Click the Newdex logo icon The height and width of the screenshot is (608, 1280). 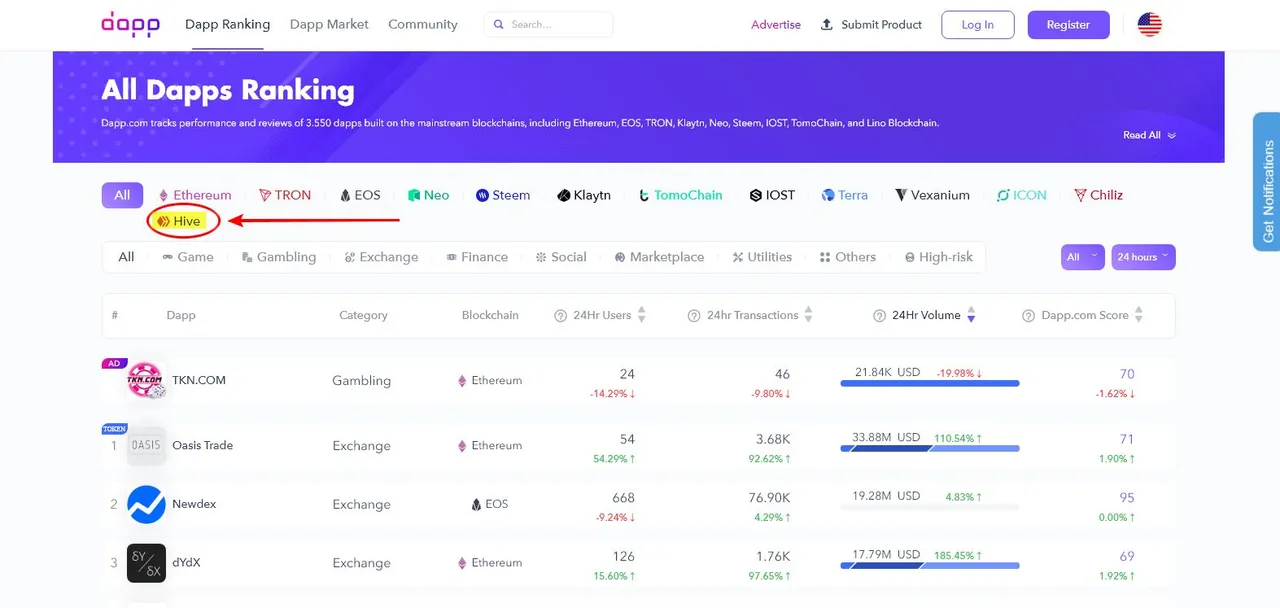click(x=146, y=504)
